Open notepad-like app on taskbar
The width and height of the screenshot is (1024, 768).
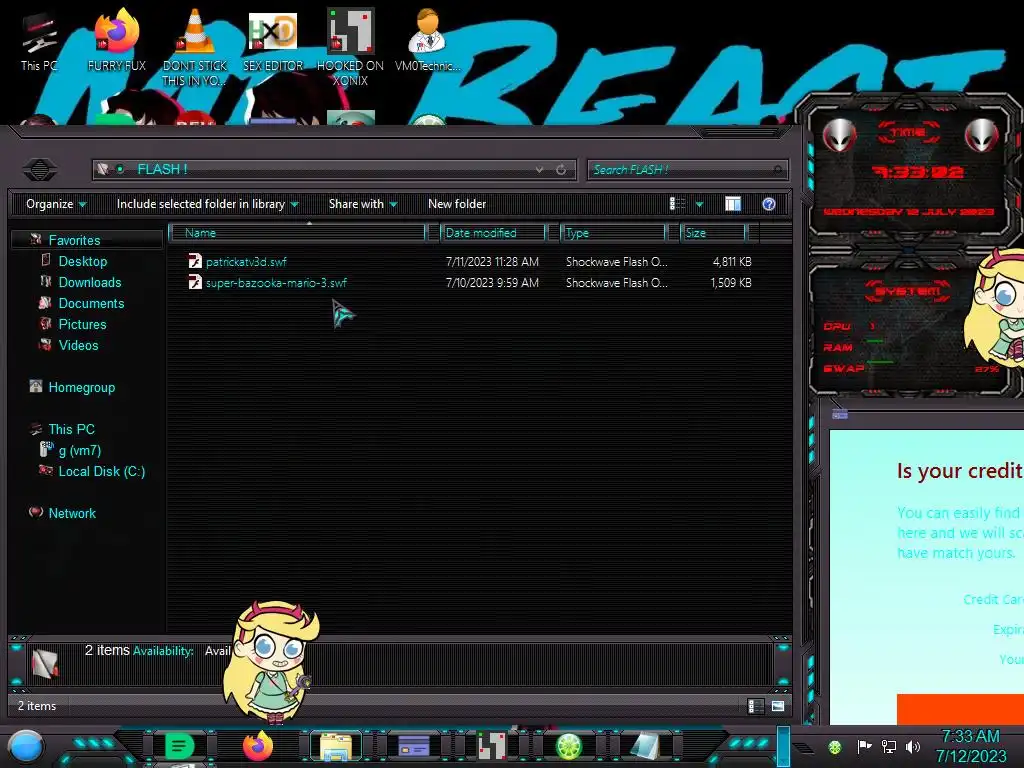(645, 746)
